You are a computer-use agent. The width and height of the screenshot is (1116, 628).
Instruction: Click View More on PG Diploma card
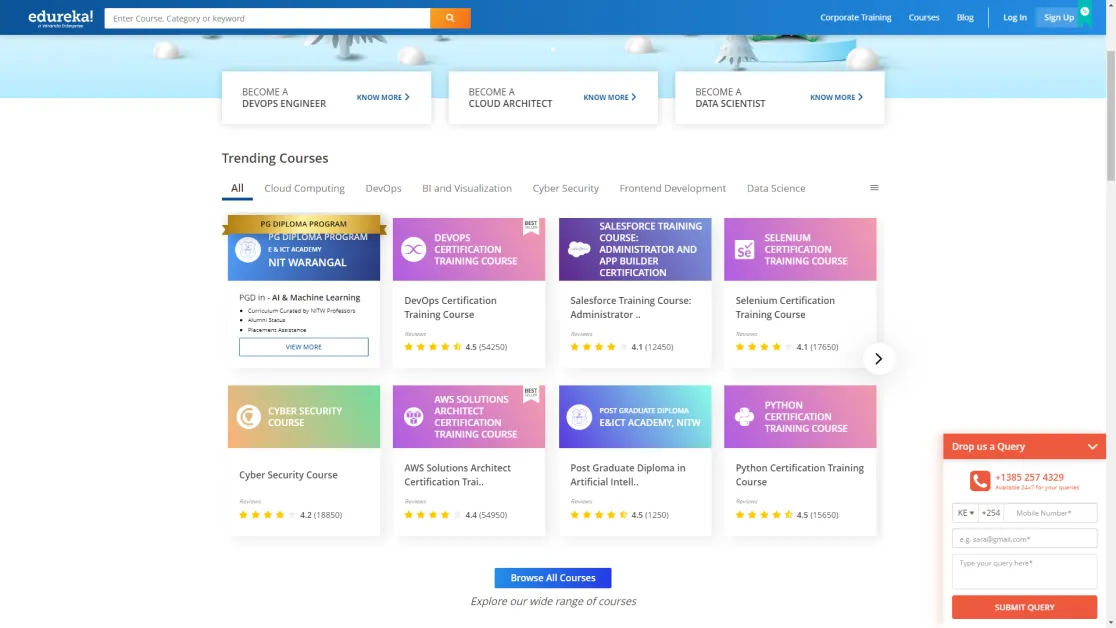point(304,347)
